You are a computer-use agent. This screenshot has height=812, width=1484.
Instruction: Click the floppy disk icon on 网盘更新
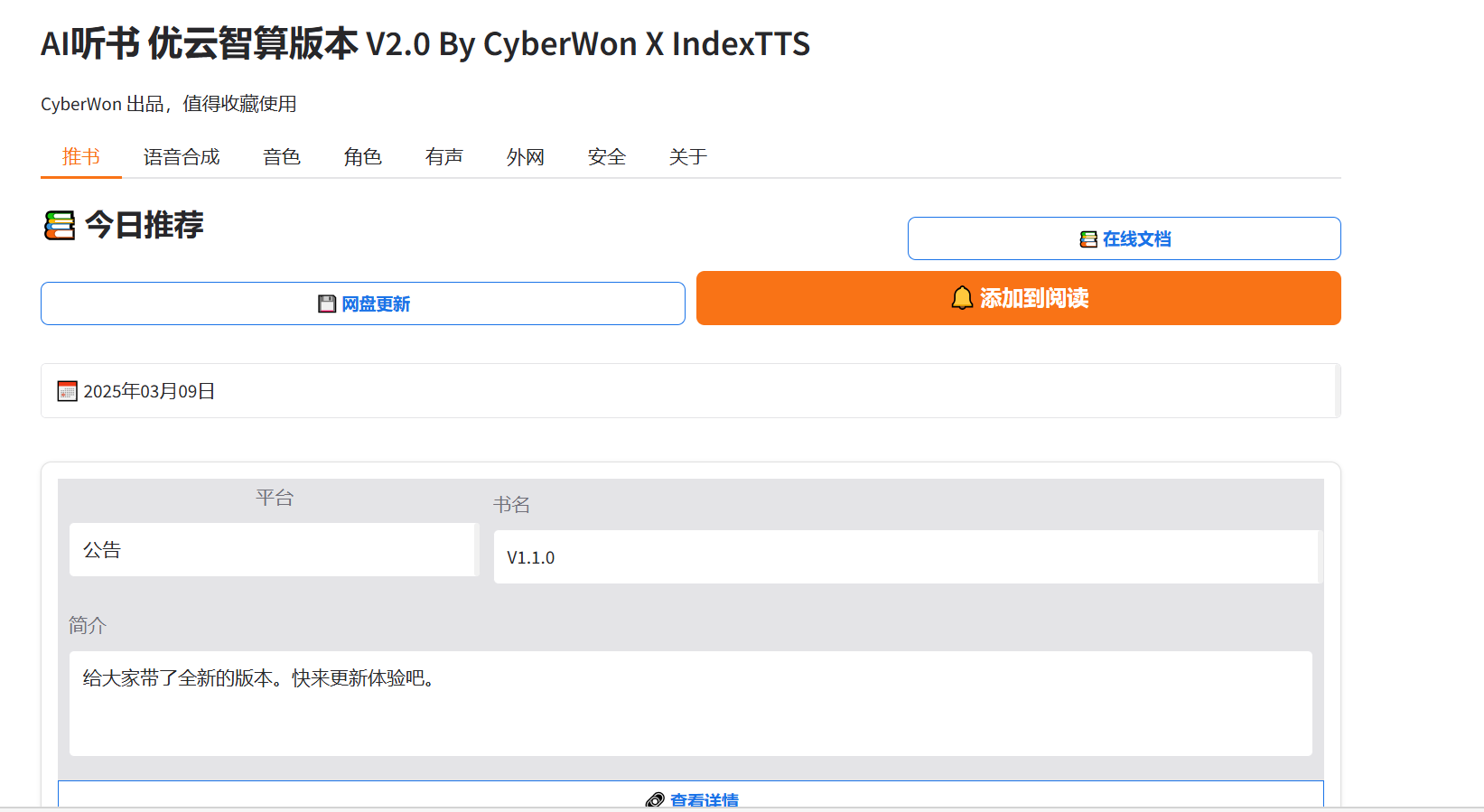[x=327, y=303]
